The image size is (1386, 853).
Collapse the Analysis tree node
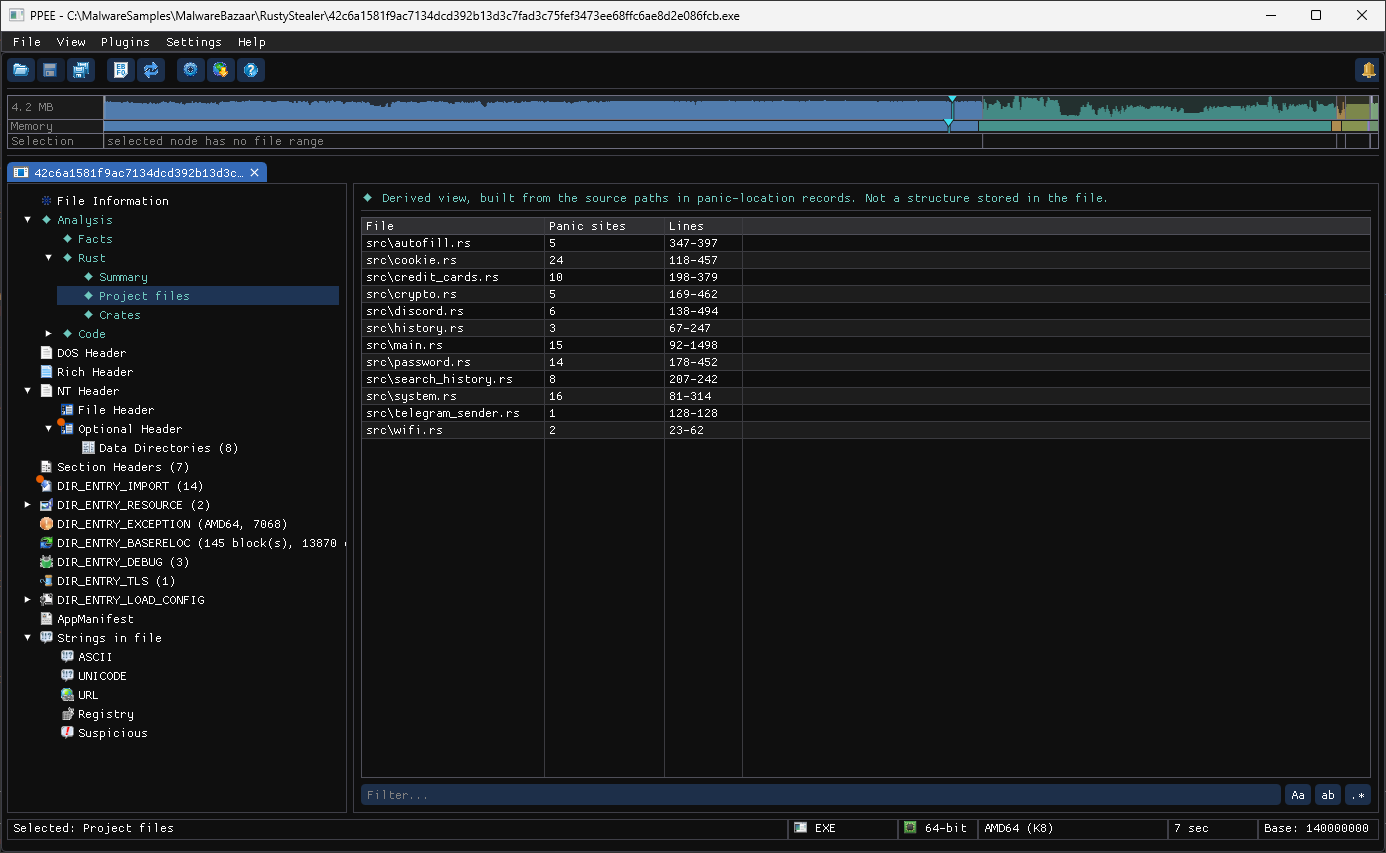pyautogui.click(x=28, y=220)
